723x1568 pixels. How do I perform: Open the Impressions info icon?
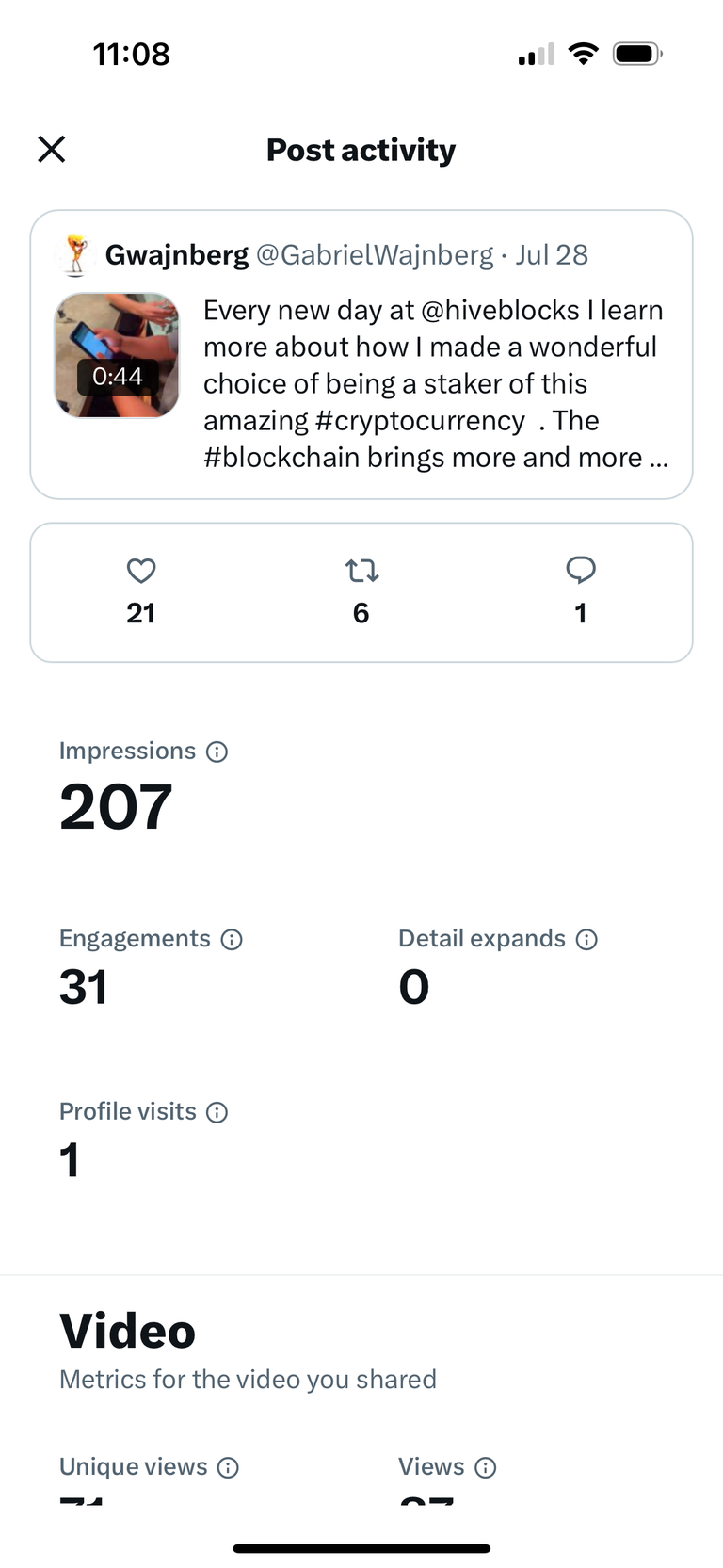(217, 752)
